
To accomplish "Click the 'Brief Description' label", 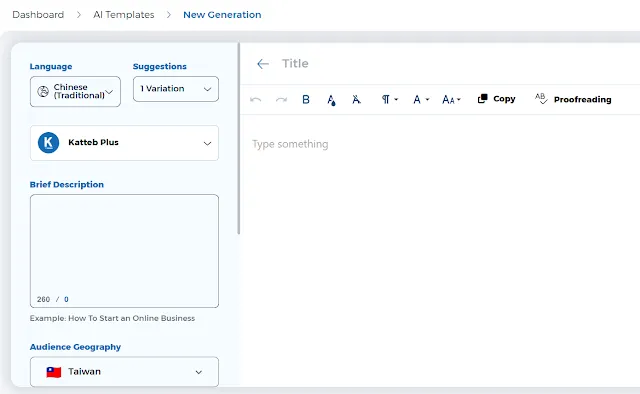I will [67, 185].
